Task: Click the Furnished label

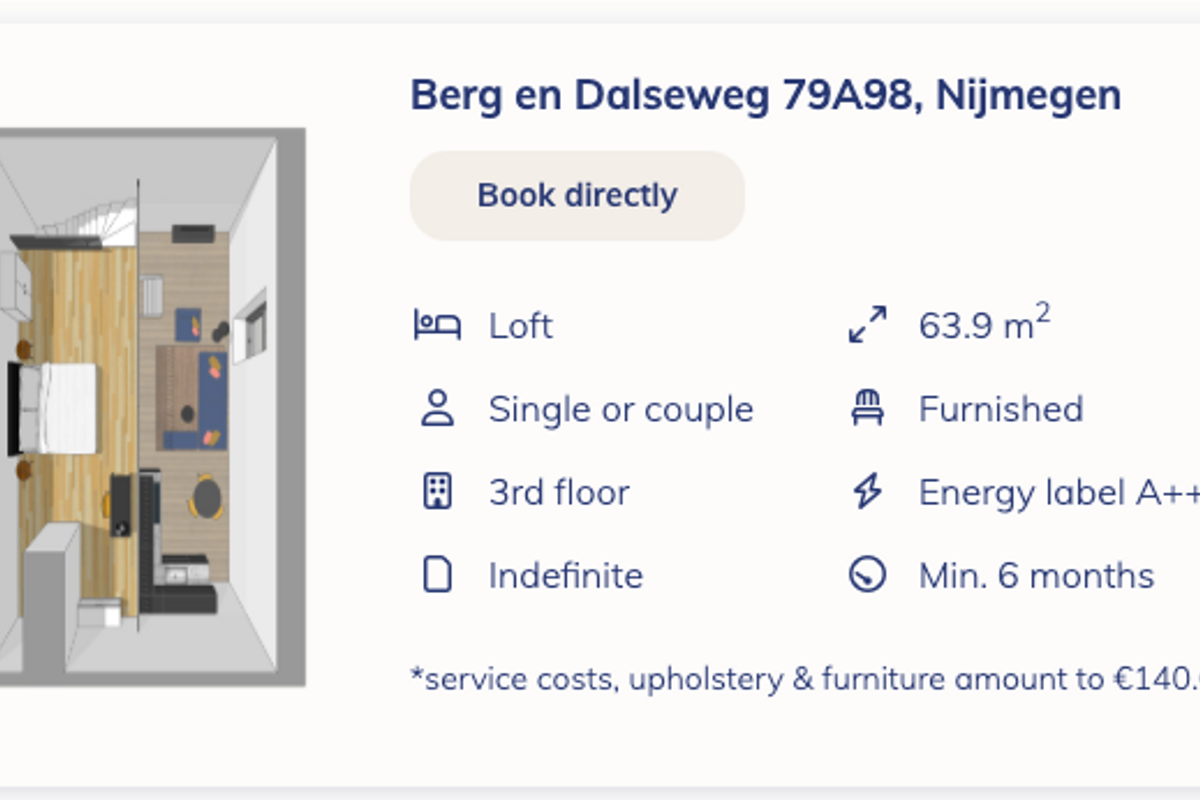Action: [1000, 409]
